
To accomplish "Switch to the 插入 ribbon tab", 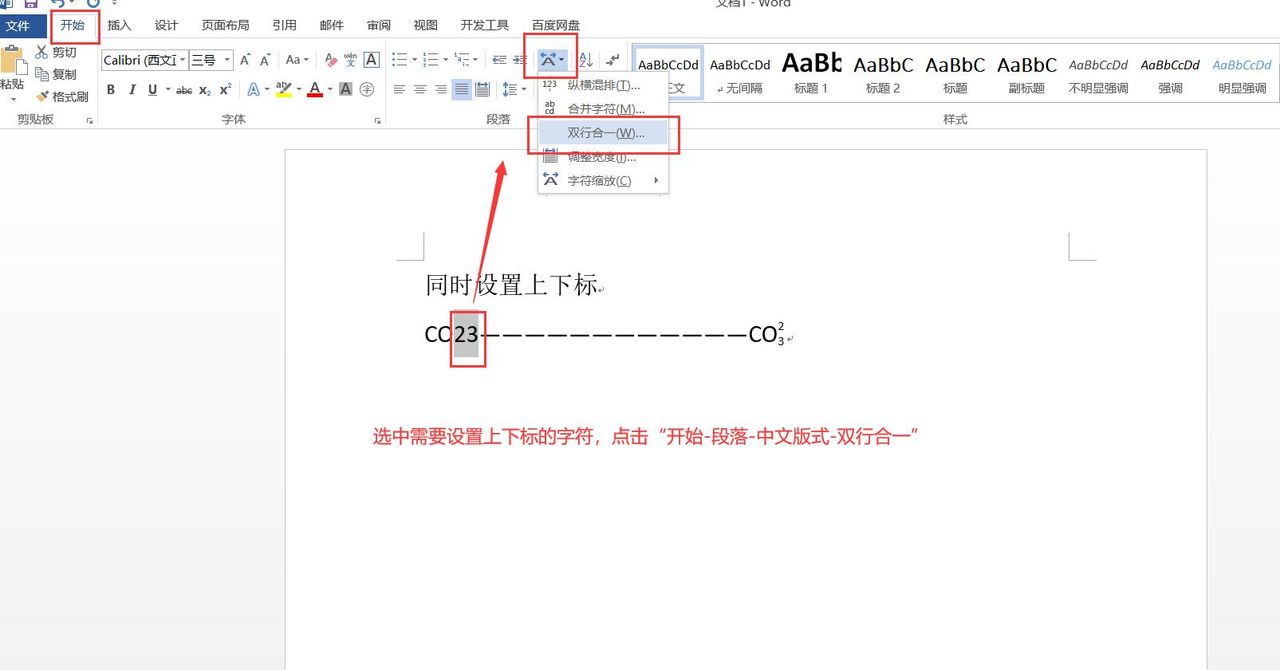I will click(118, 25).
